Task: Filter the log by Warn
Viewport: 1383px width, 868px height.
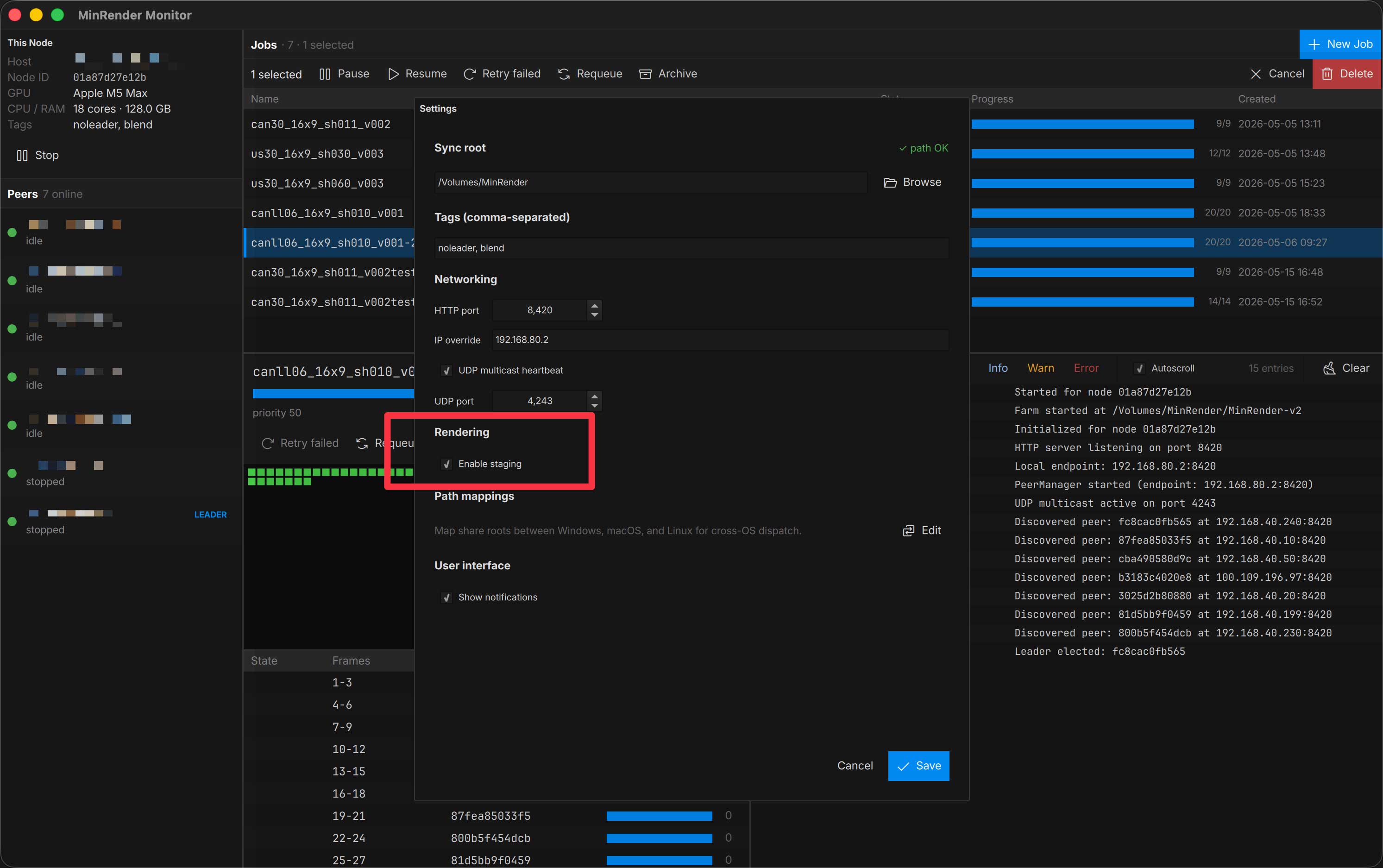Action: click(x=1040, y=368)
